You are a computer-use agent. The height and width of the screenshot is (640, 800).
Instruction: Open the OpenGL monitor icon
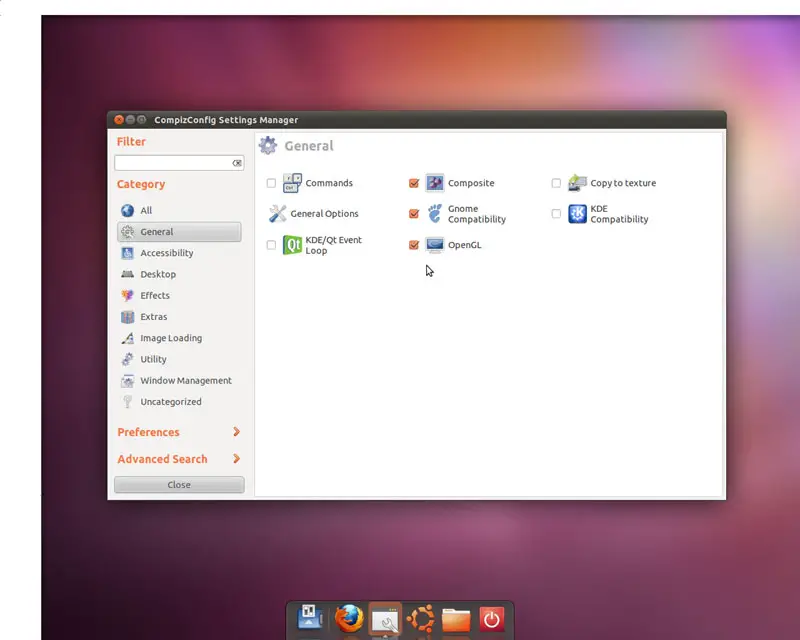(x=435, y=245)
